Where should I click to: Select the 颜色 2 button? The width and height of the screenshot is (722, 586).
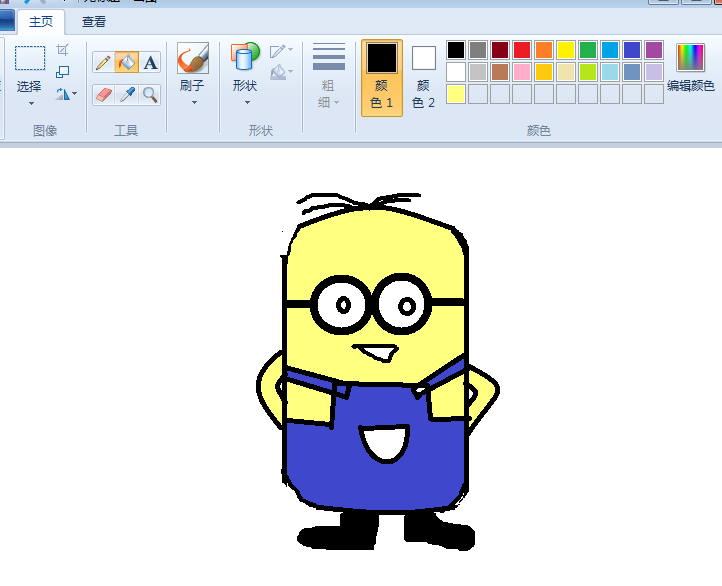click(x=424, y=77)
